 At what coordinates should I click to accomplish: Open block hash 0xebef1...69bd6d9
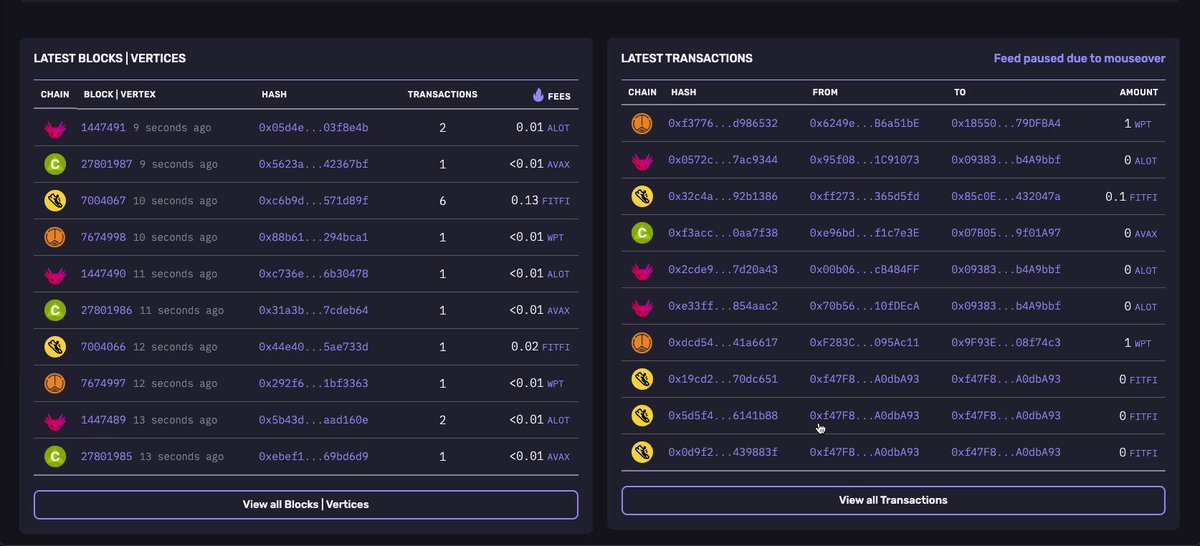(314, 457)
